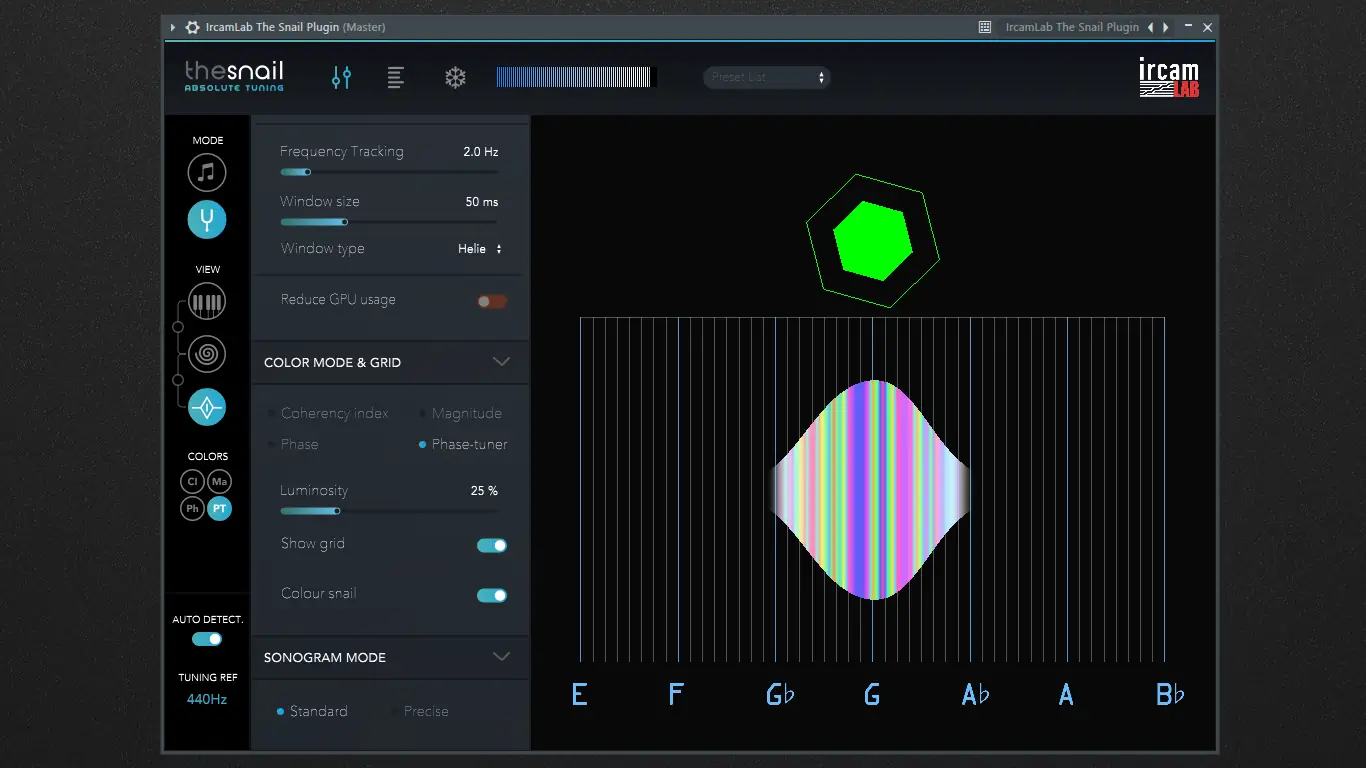Click the previous plugin arrow in title bar
This screenshot has width=1366, height=768.
tap(1150, 27)
